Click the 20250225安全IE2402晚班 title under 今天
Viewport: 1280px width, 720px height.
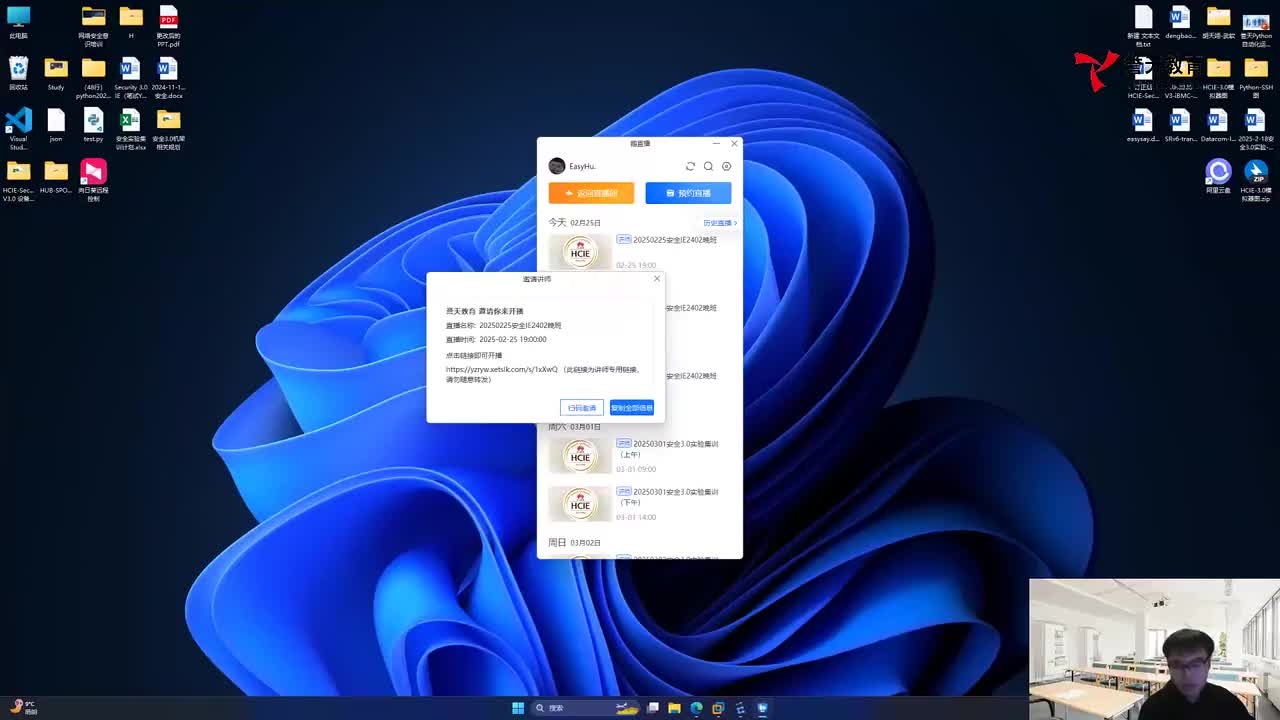[675, 240]
